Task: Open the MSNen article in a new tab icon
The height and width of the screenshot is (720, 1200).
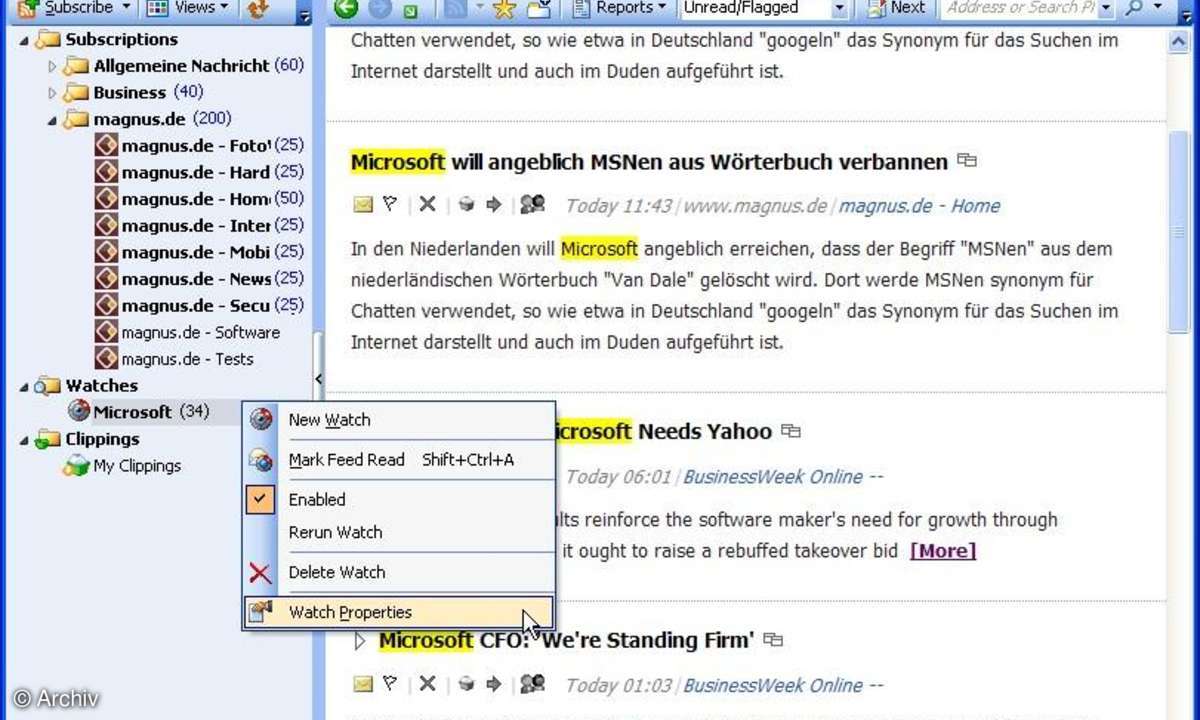Action: click(x=966, y=160)
